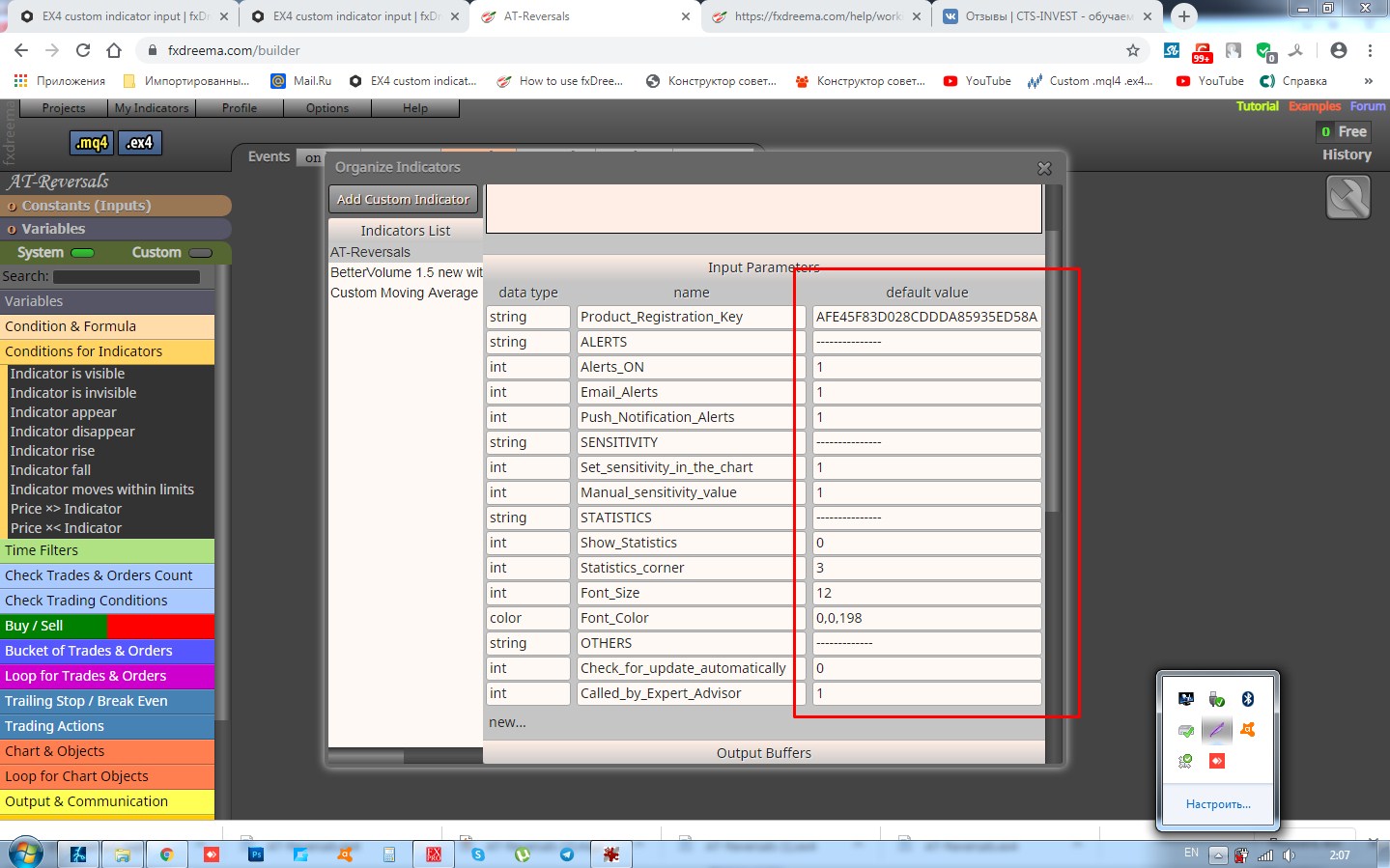
Task: Close the Organize Indicators dialog
Action: click(x=1044, y=168)
